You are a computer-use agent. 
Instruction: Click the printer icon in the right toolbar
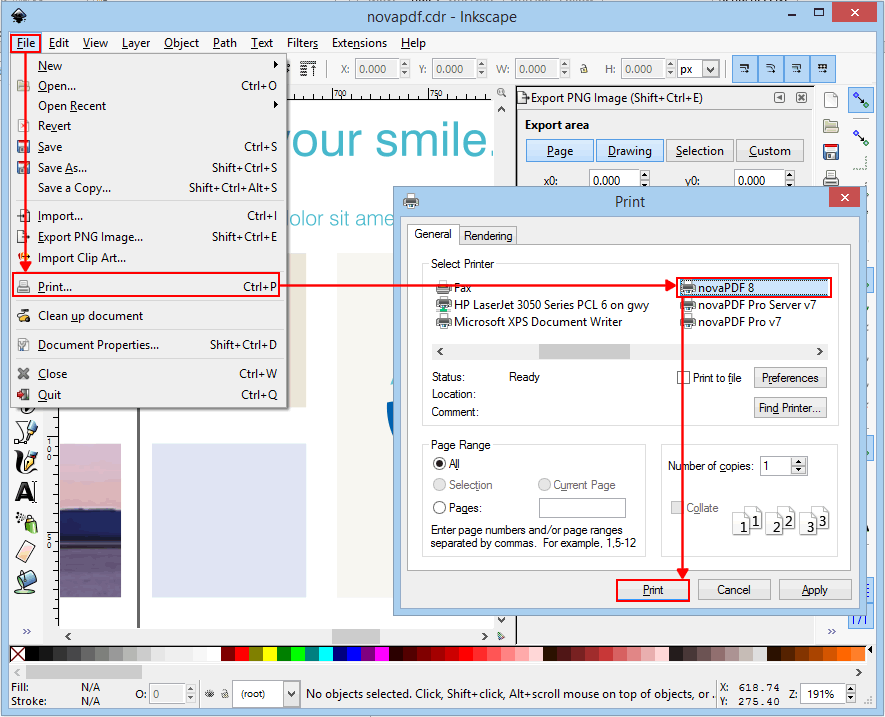[831, 178]
